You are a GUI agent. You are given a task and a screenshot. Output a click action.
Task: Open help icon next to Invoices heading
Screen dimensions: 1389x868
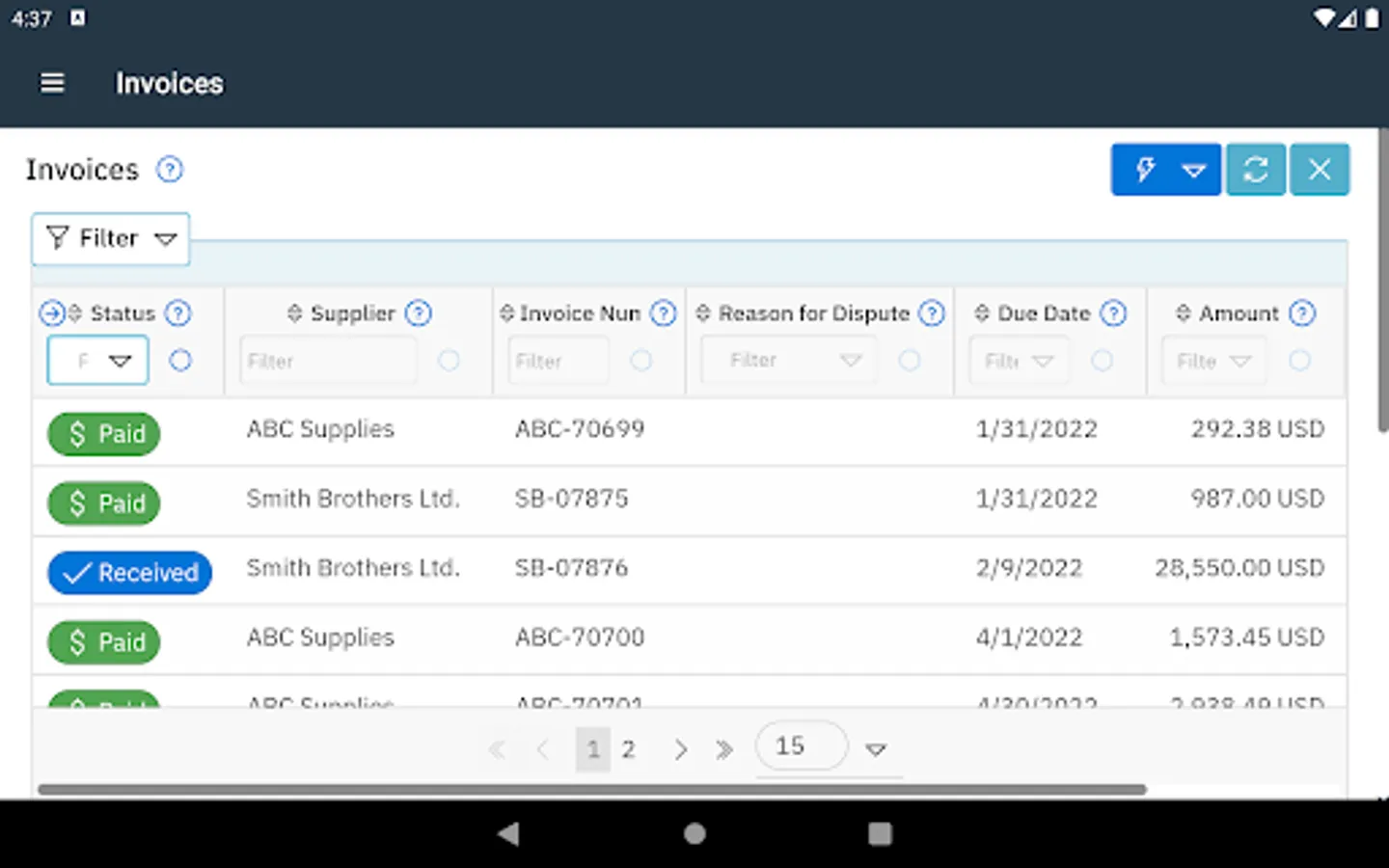(170, 170)
